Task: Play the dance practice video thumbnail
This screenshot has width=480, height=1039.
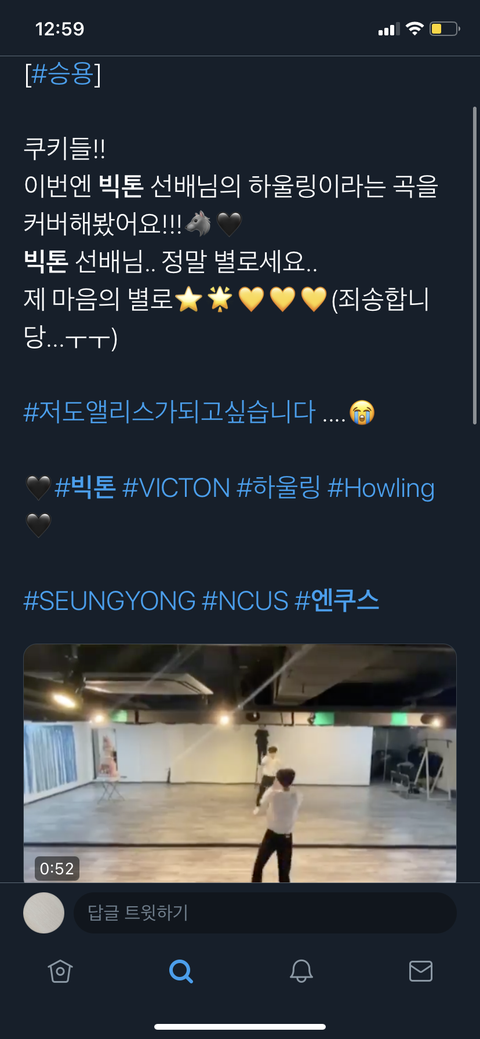Action: [x=240, y=763]
